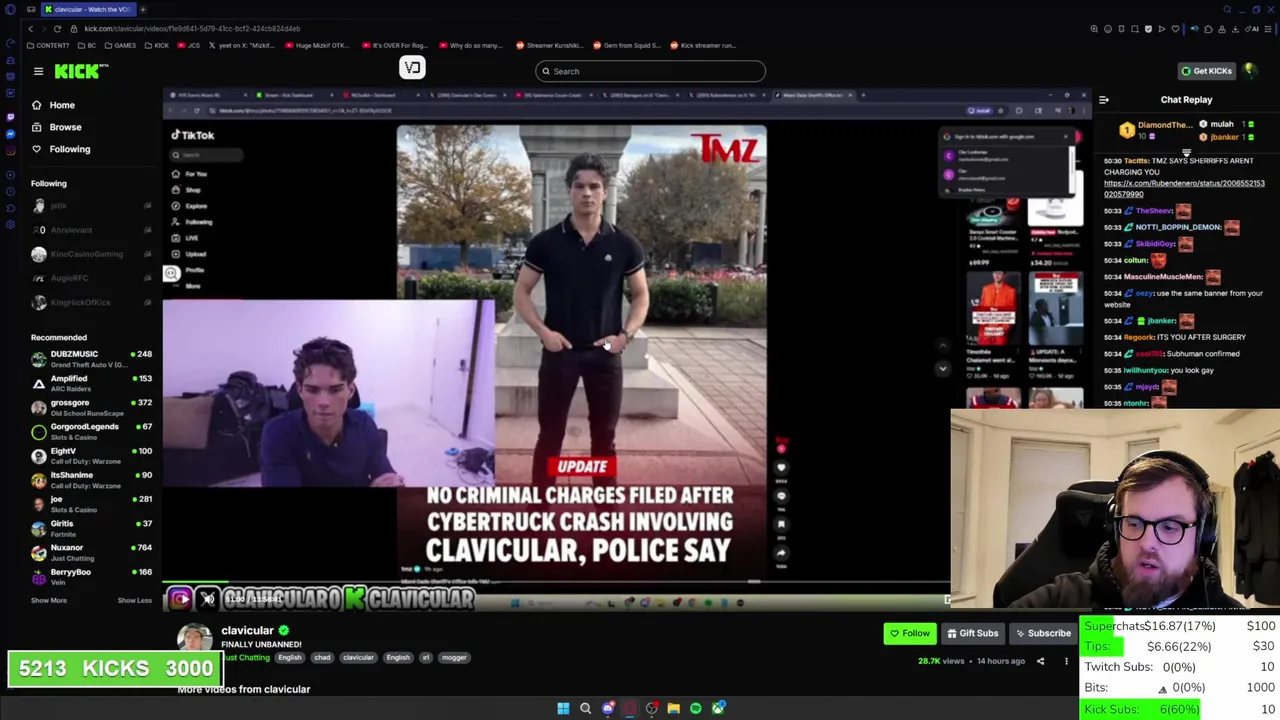The height and width of the screenshot is (720, 1280).
Task: Click Gift Subs button
Action: tap(973, 633)
